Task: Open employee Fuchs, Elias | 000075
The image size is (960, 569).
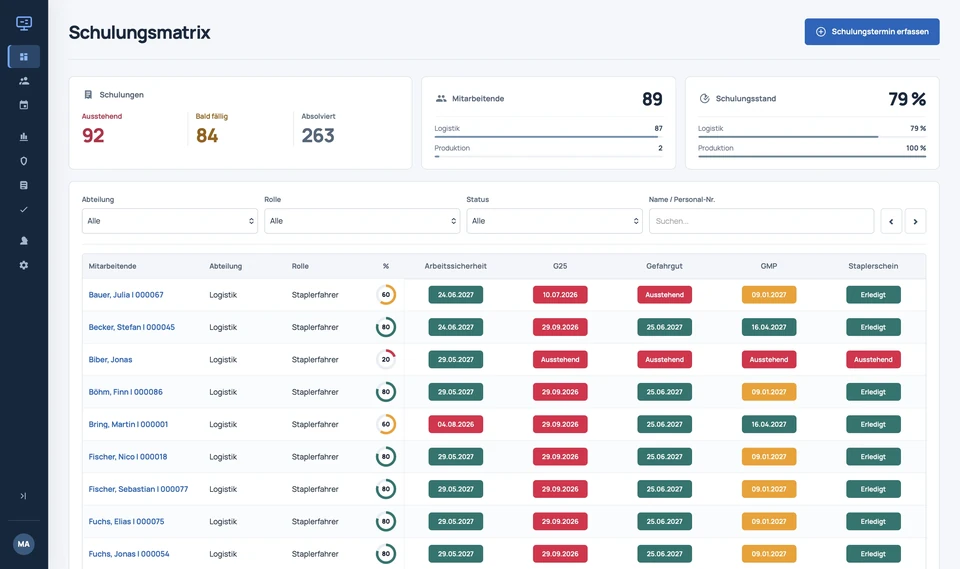Action: [x=126, y=521]
